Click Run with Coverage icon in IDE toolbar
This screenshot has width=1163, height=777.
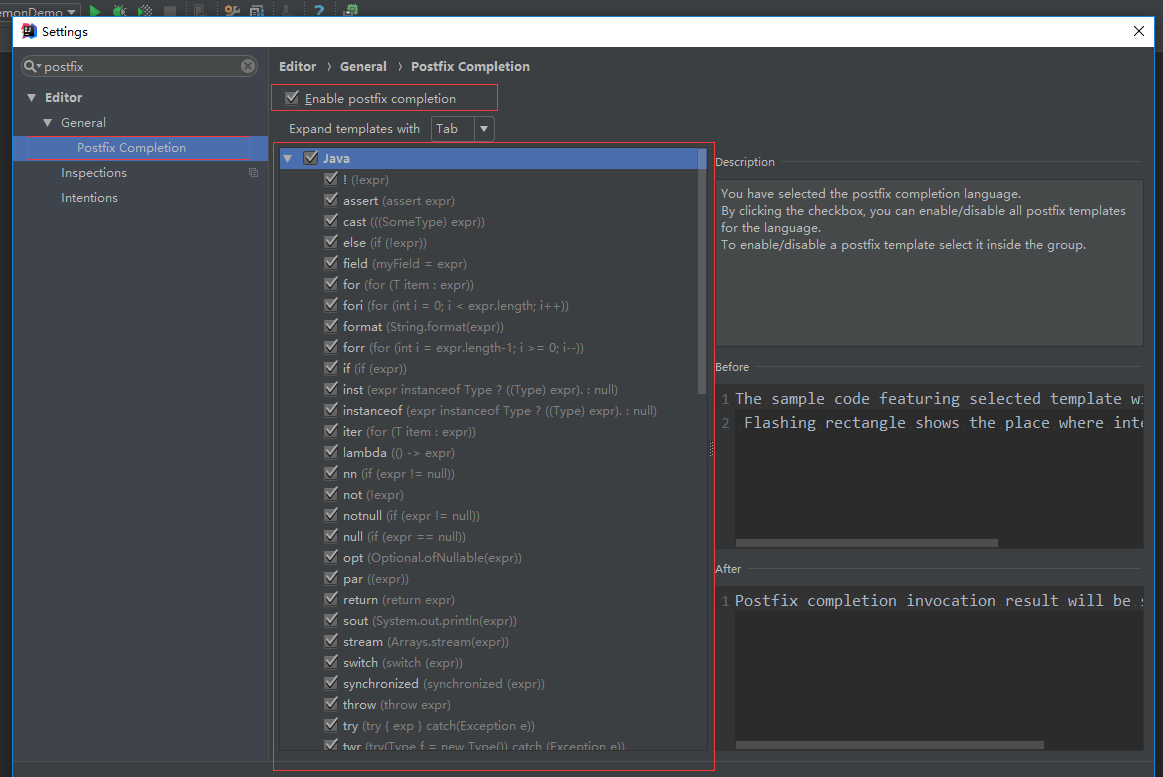pos(145,10)
